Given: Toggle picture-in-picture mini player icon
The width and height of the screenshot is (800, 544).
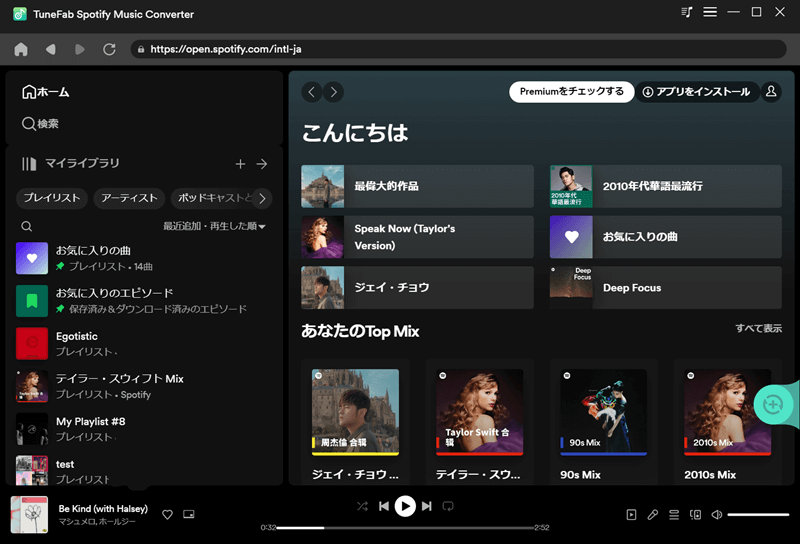Looking at the screenshot, I should (189, 514).
